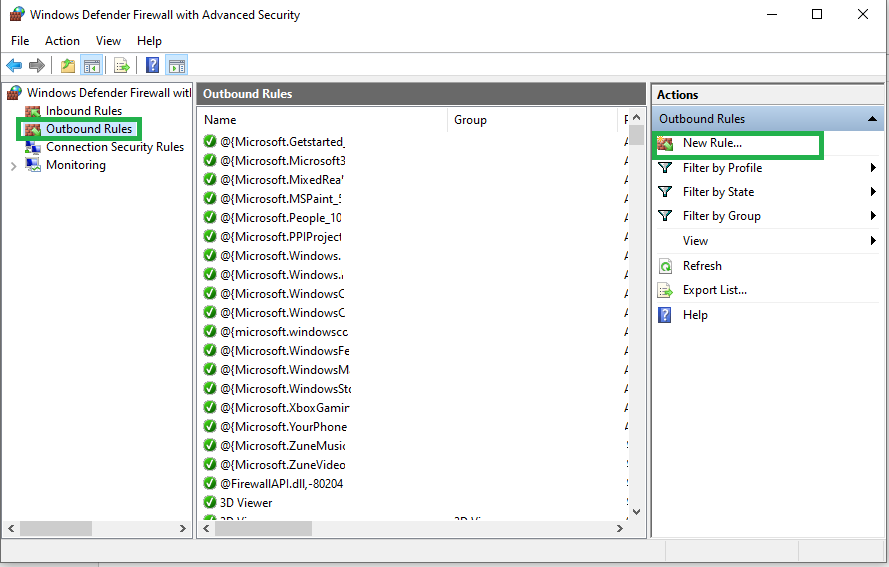Select the @{Microsoft.MixedRea rule row
889x567 pixels.
point(282,180)
